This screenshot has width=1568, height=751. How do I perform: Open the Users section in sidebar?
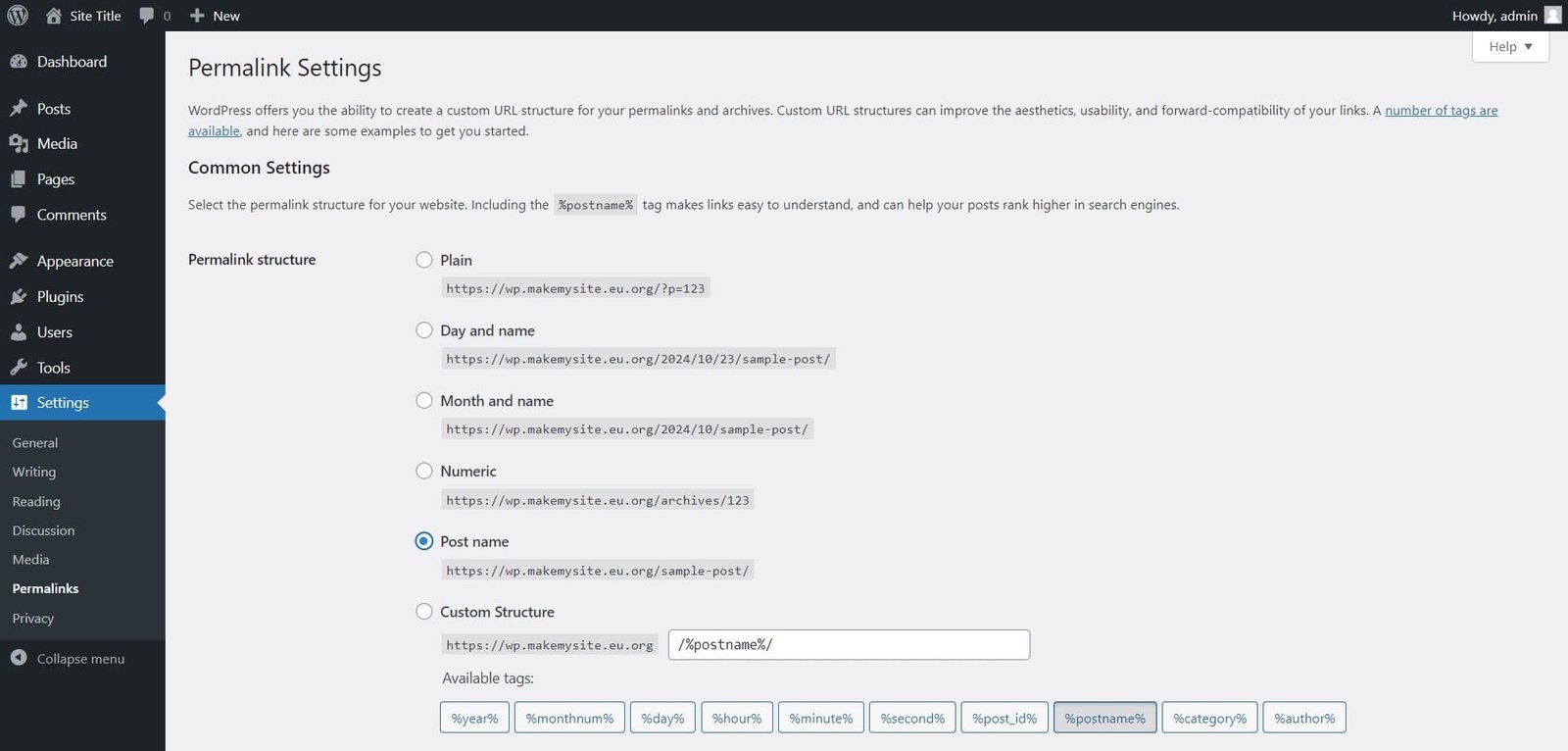[x=55, y=331]
